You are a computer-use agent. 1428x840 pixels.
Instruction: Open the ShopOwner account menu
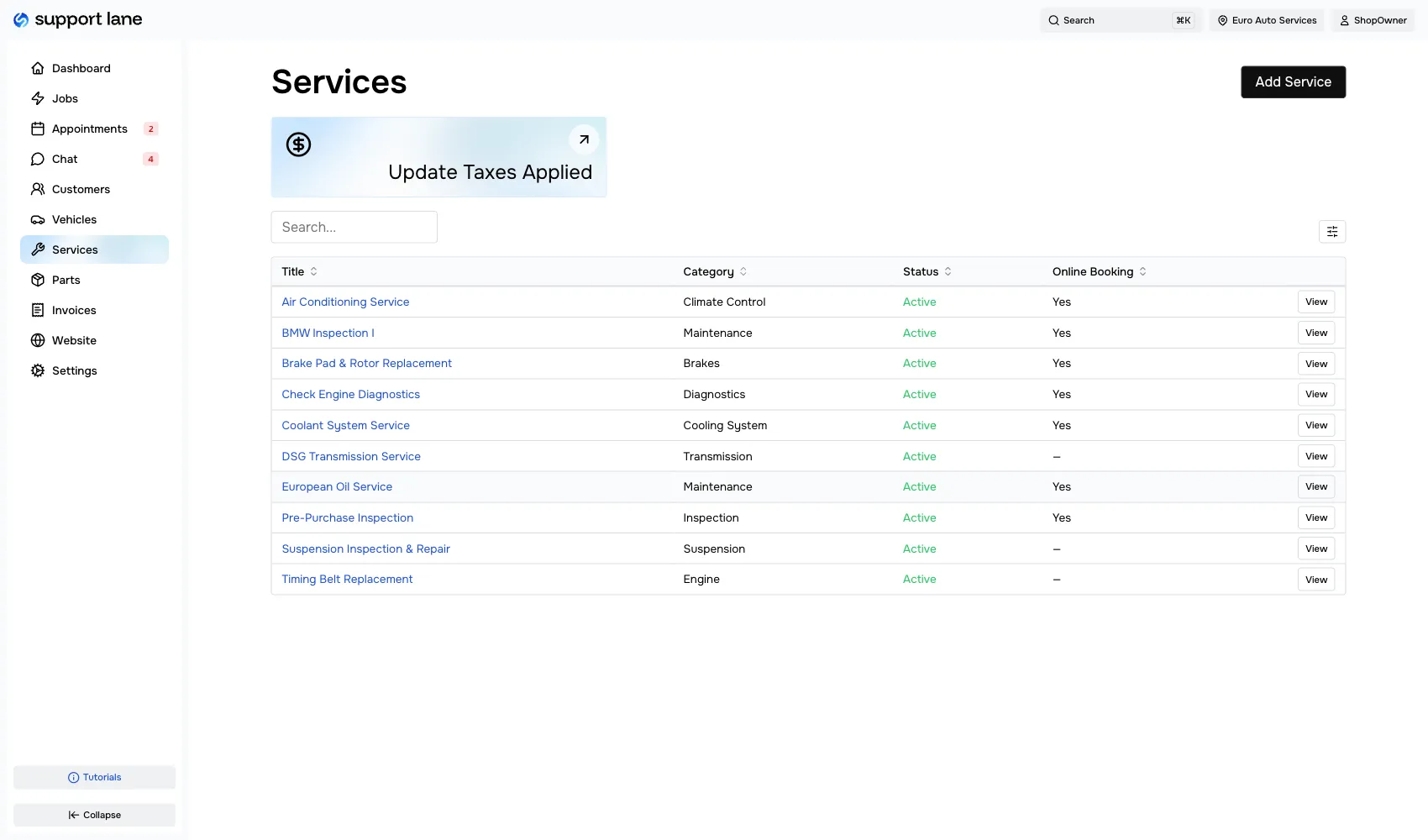point(1373,20)
